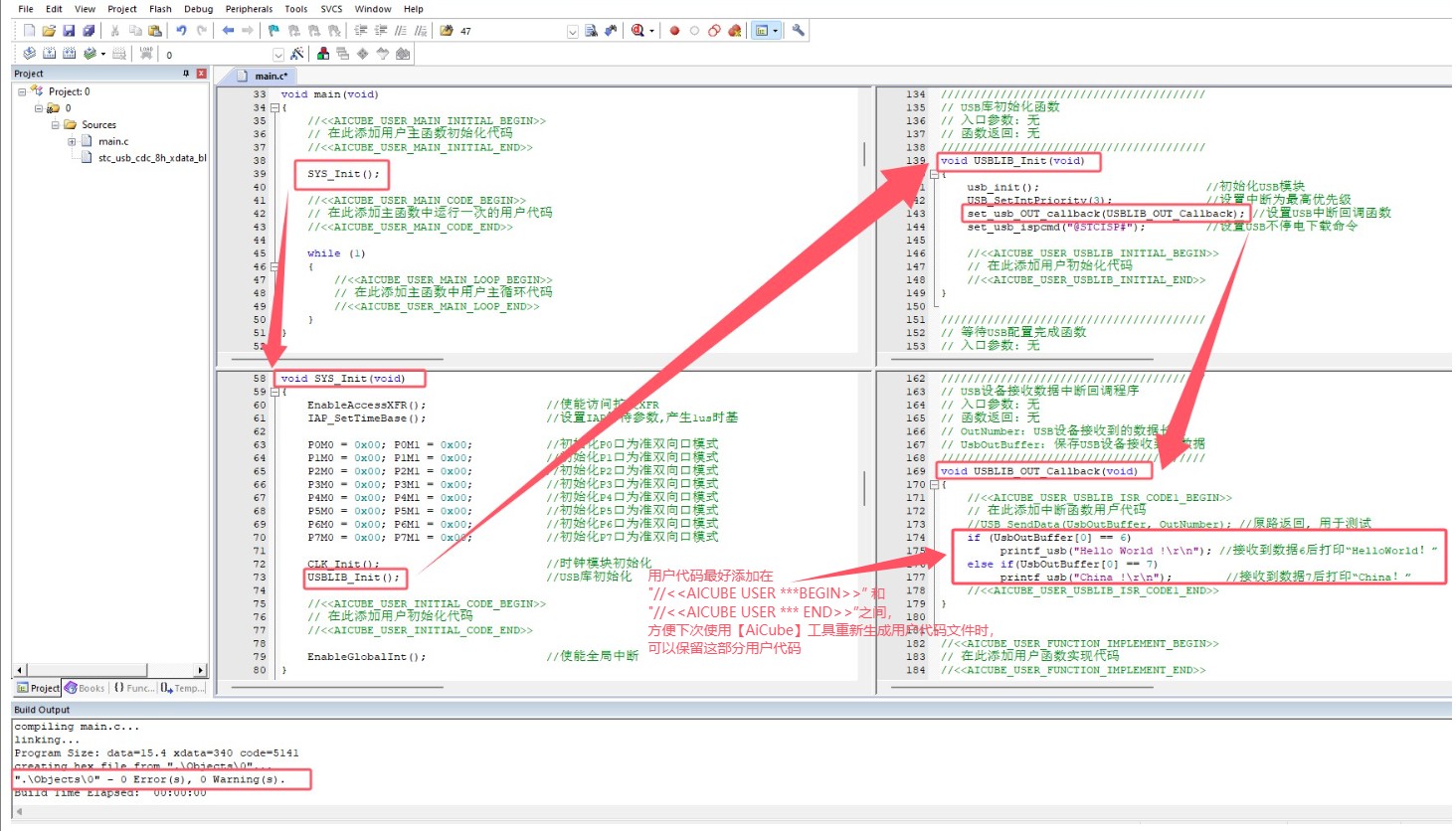Viewport: 1456px width, 831px height.
Task: Click the Project panel horizontal scrollbar thumb
Action: 87,670
